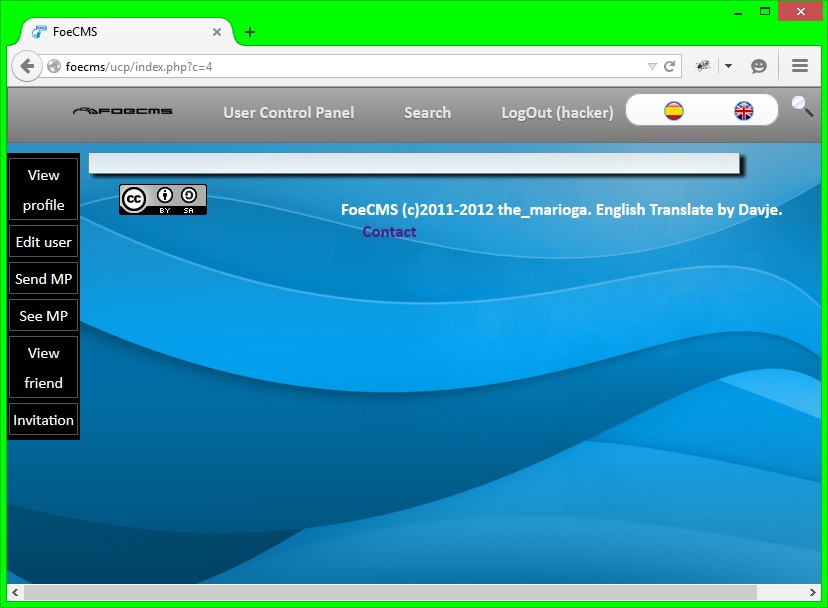Switch language with UK flag icon
Image resolution: width=828 pixels, height=608 pixels.
tap(744, 111)
